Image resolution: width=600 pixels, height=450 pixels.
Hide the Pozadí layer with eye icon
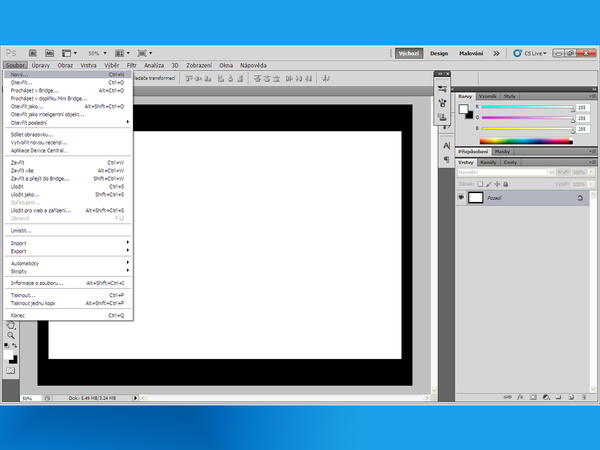461,197
